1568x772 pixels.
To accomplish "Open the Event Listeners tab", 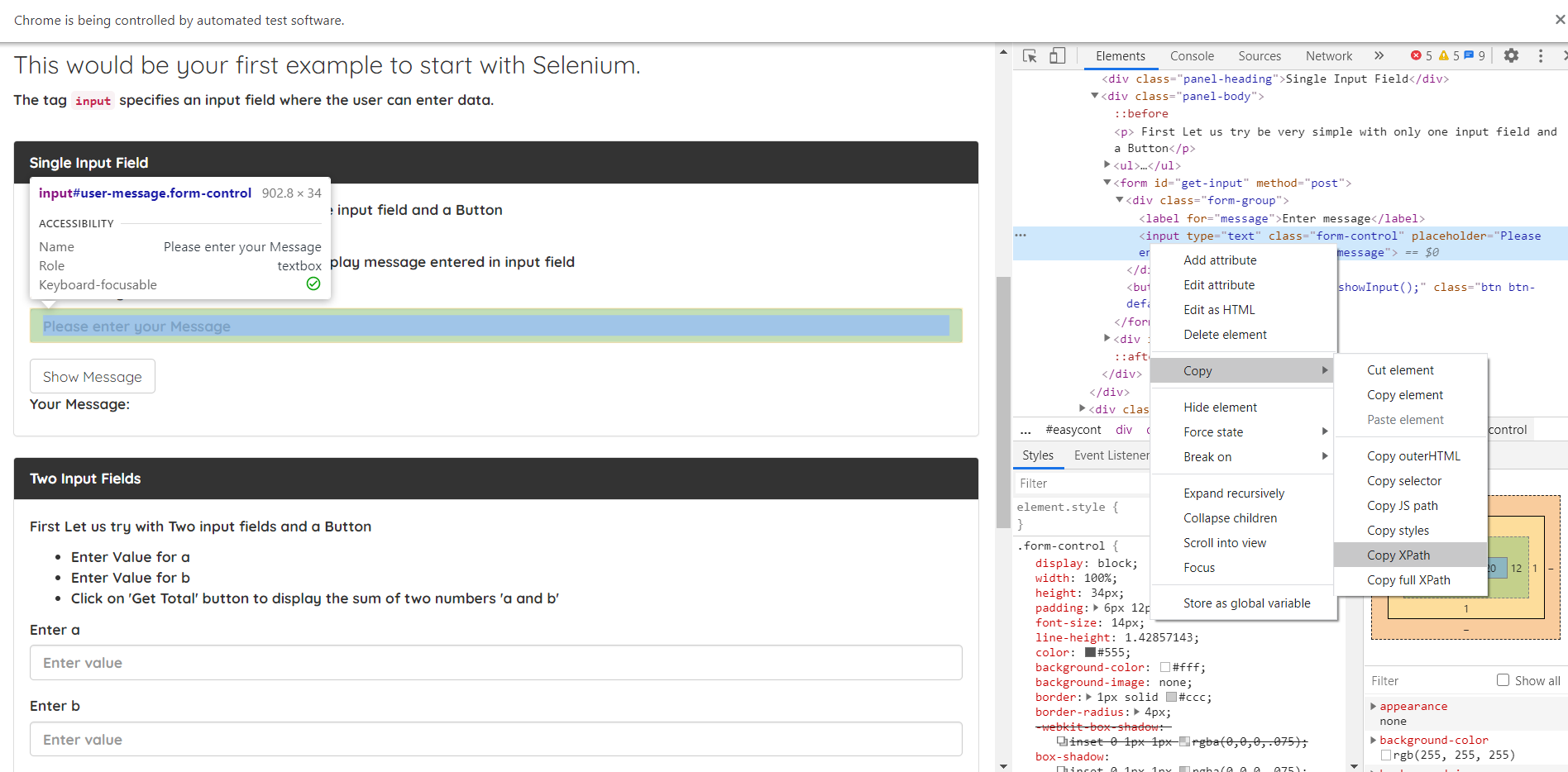I will point(1111,455).
